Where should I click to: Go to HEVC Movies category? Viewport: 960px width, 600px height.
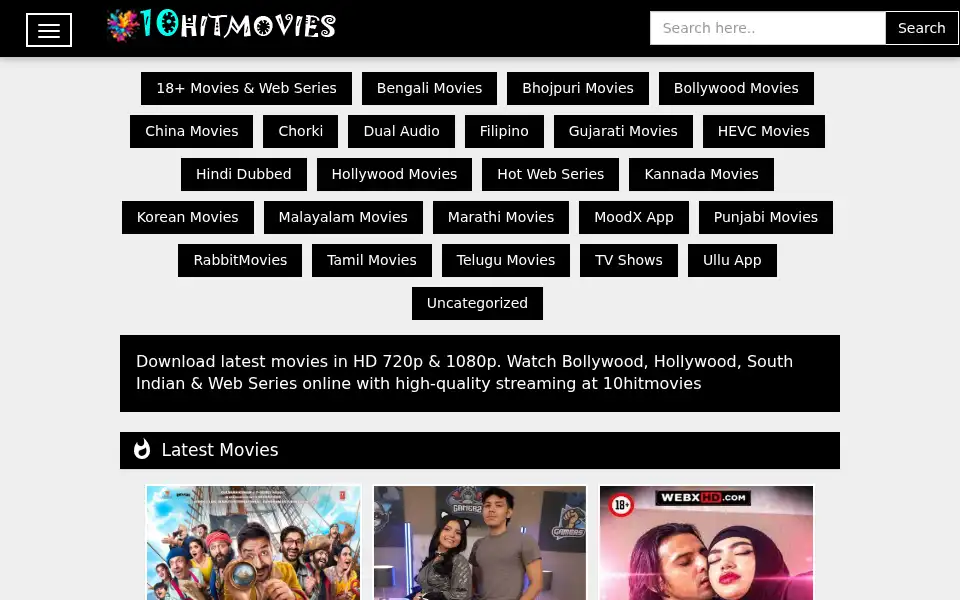[763, 131]
